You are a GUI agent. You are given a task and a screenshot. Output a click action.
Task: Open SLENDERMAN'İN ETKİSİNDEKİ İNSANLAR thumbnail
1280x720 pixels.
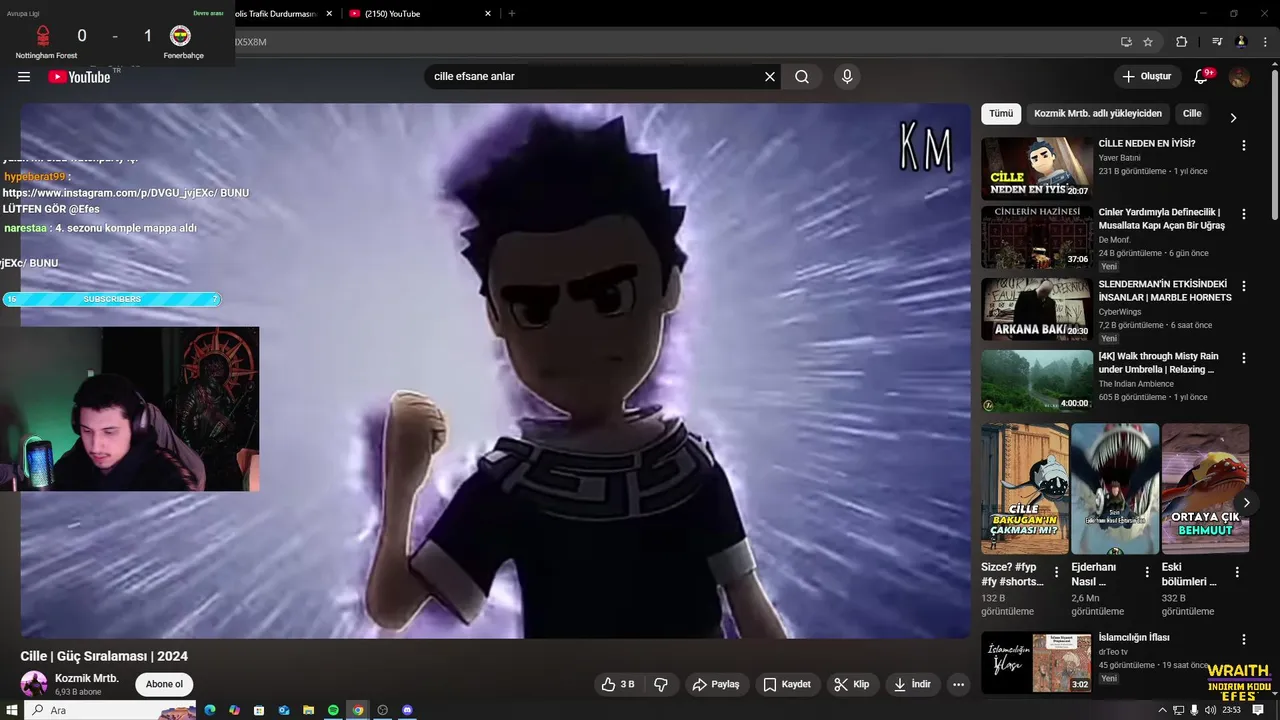point(1036,309)
